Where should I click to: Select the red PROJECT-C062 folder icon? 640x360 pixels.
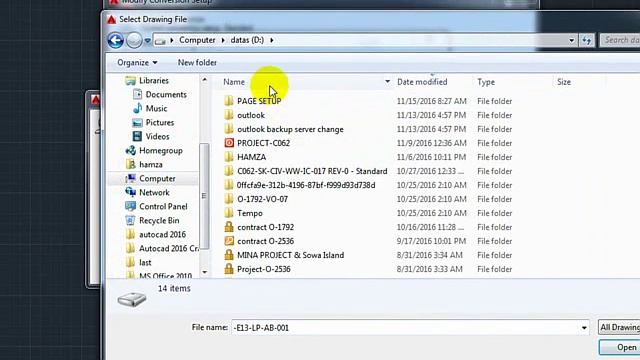[x=229, y=143]
